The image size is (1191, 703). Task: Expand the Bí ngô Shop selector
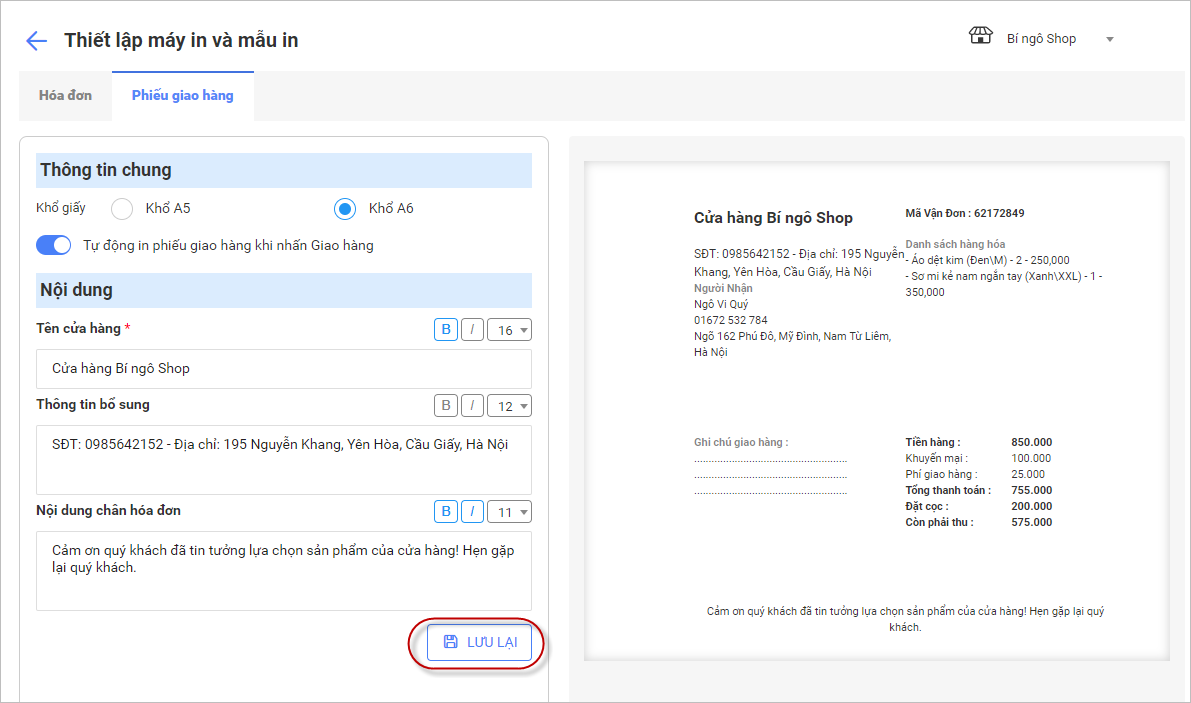coord(1109,40)
